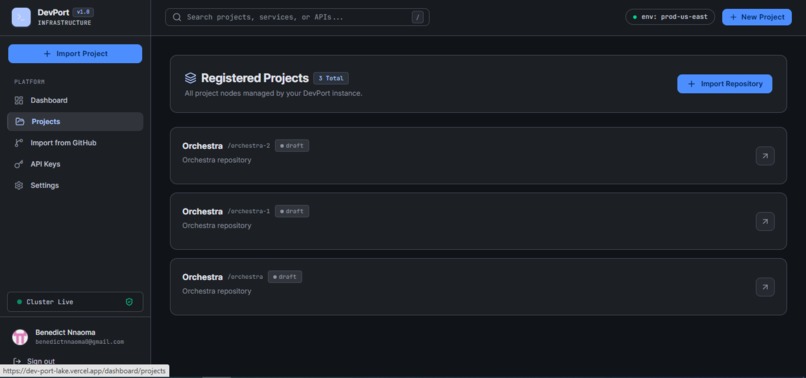The width and height of the screenshot is (806, 378).
Task: Click the Registered Projects heading
Action: coord(255,78)
